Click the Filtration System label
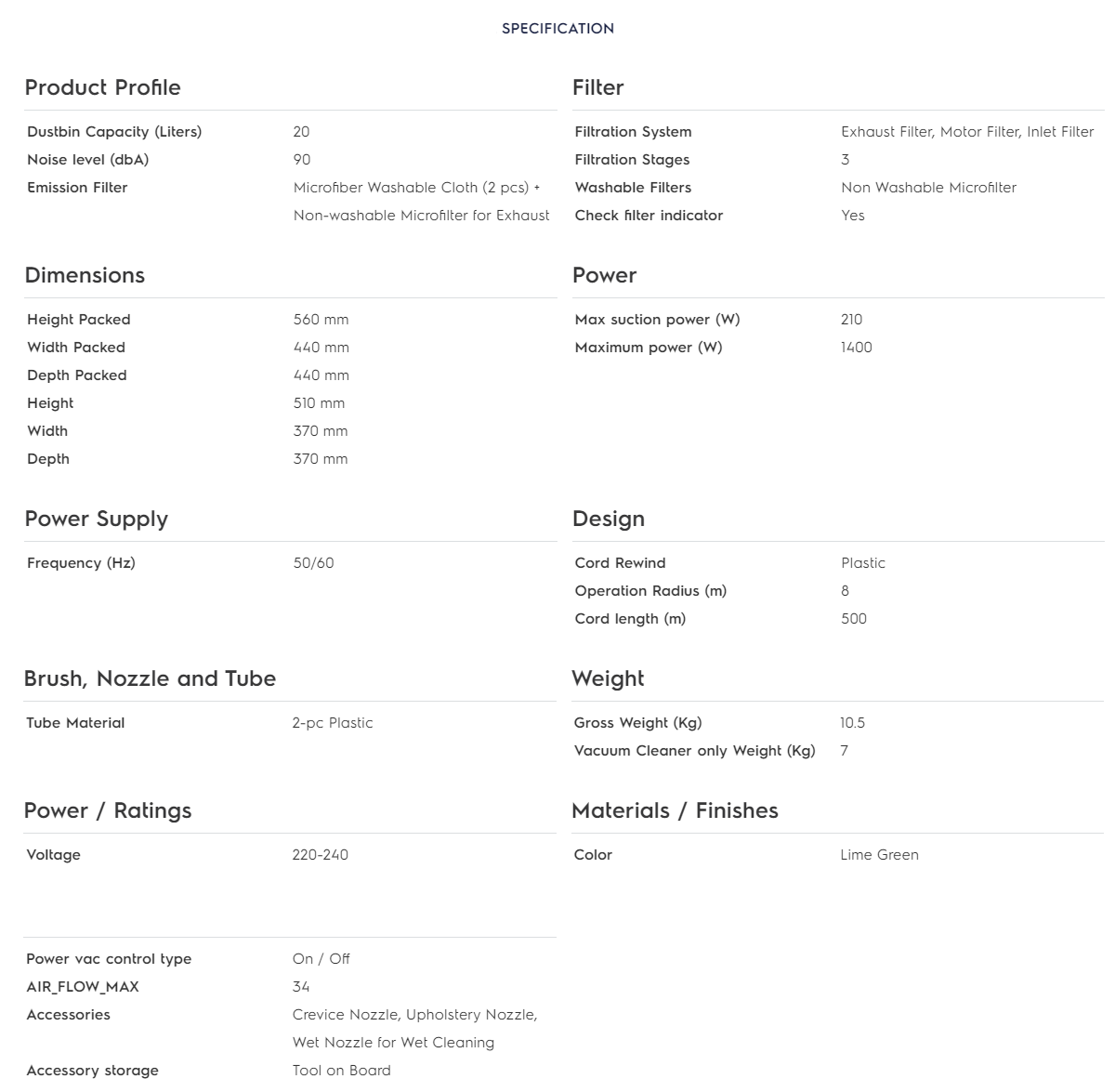Viewport: 1115px width, 1092px height. 633,132
